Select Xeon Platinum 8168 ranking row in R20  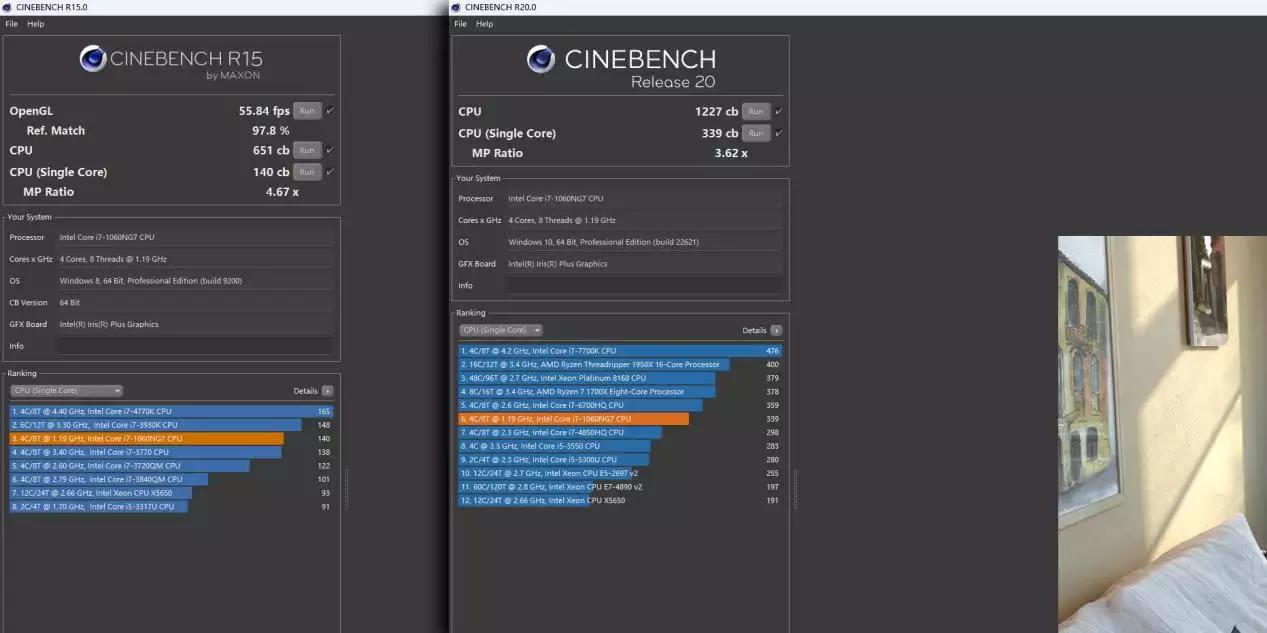[x=620, y=378]
